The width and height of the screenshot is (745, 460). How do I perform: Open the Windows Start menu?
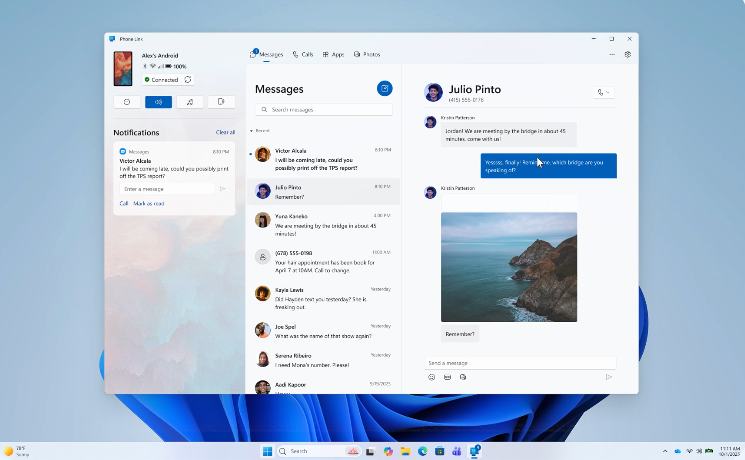point(267,451)
